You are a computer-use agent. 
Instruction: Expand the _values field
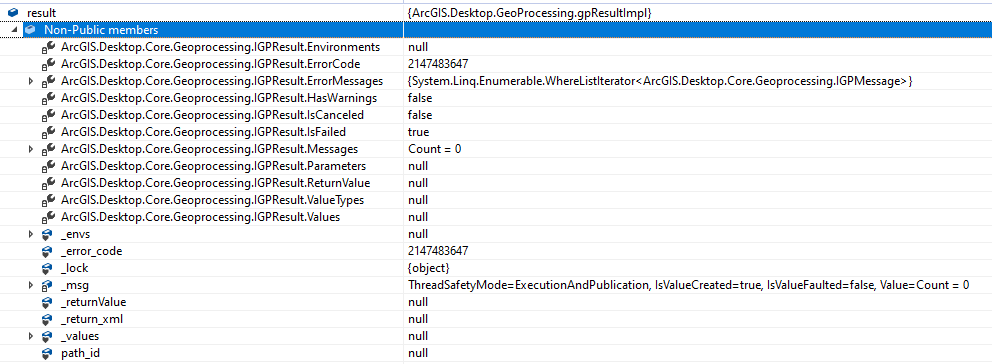tap(30, 336)
